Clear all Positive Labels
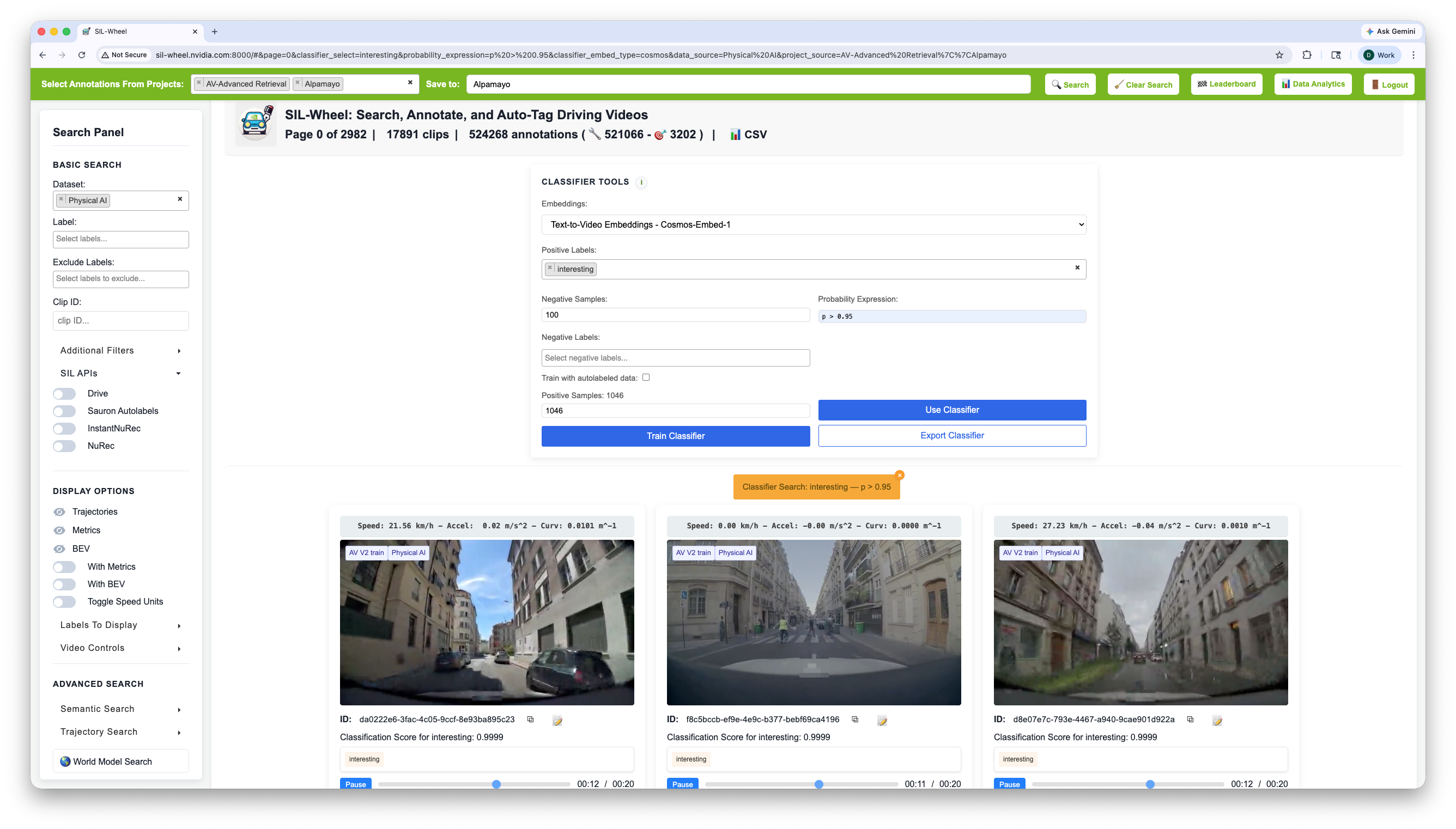This screenshot has height=829, width=1456. 1077,267
